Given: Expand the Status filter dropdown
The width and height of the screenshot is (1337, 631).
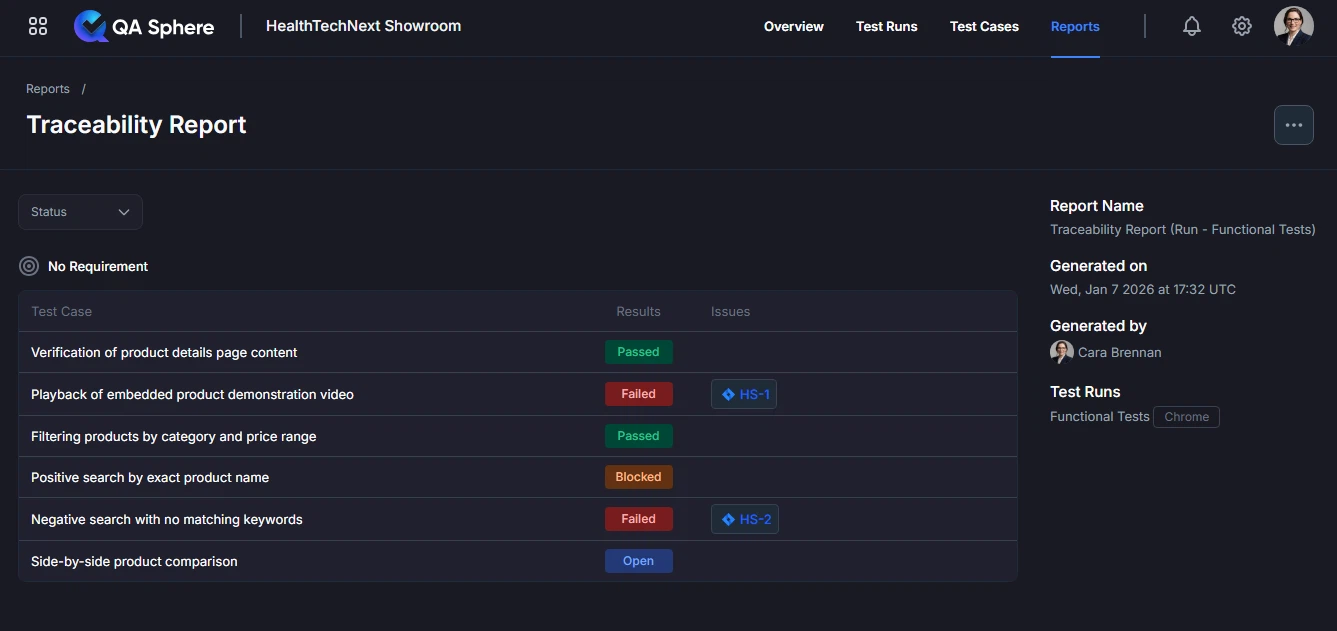Looking at the screenshot, I should 80,212.
